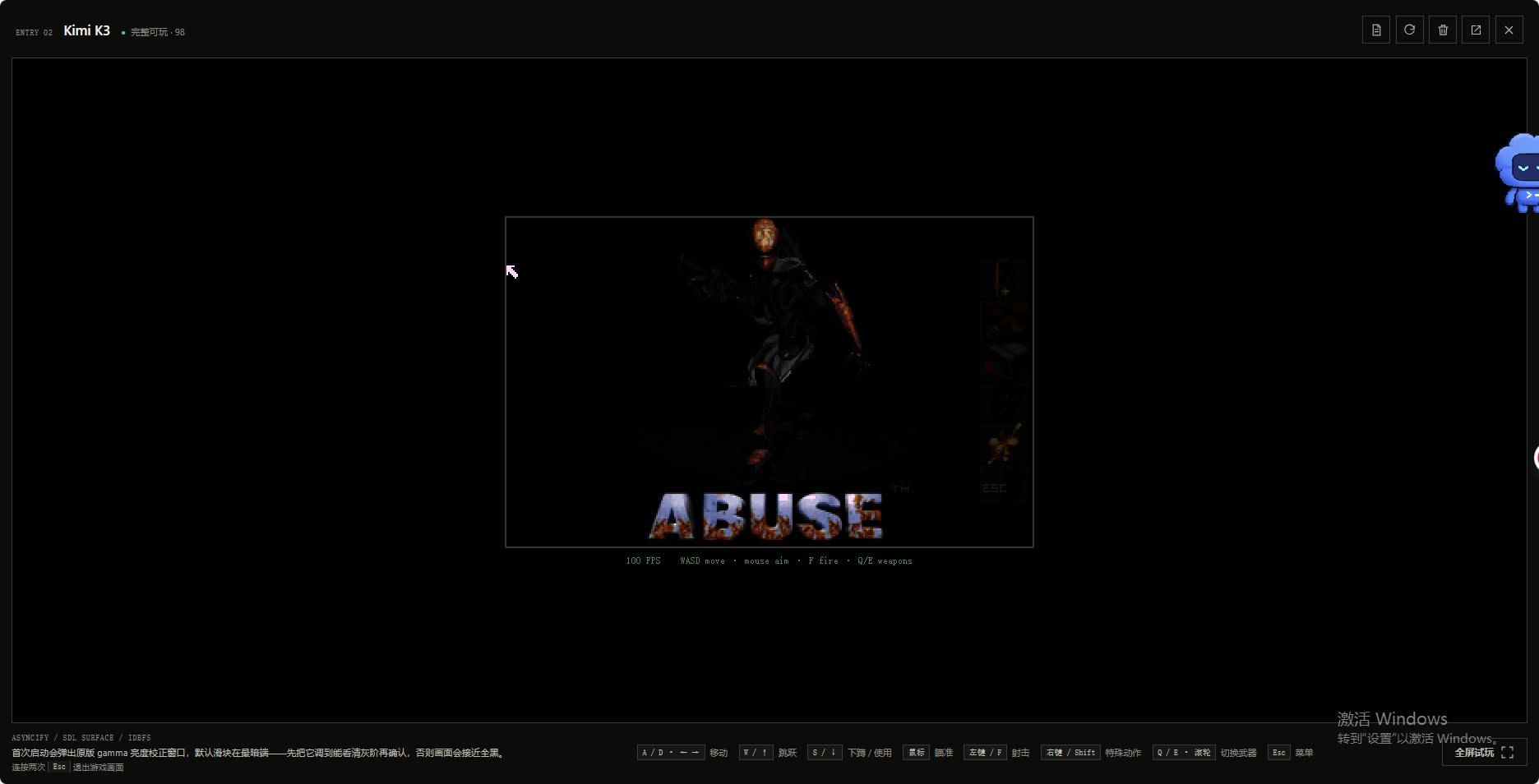
Task: Click the Q / E · 滚轮 weapon switch hint
Action: click(1184, 753)
